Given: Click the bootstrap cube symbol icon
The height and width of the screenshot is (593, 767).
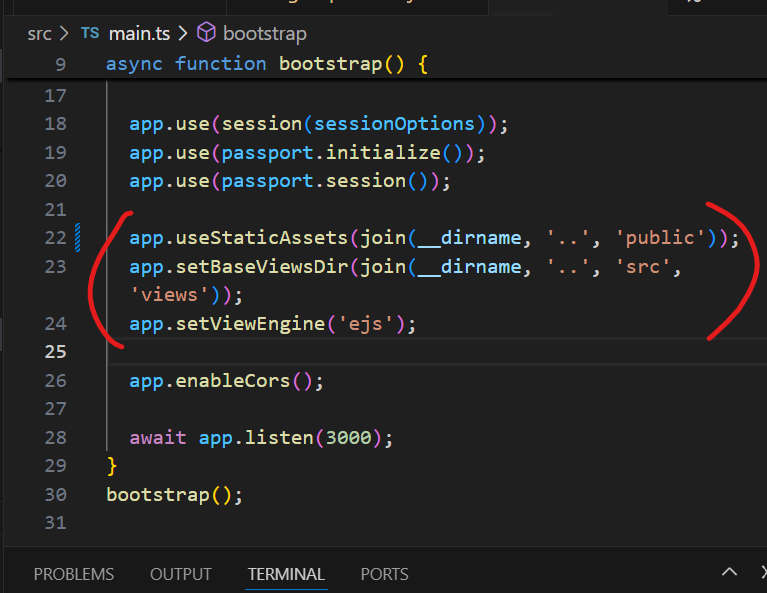Looking at the screenshot, I should [206, 33].
